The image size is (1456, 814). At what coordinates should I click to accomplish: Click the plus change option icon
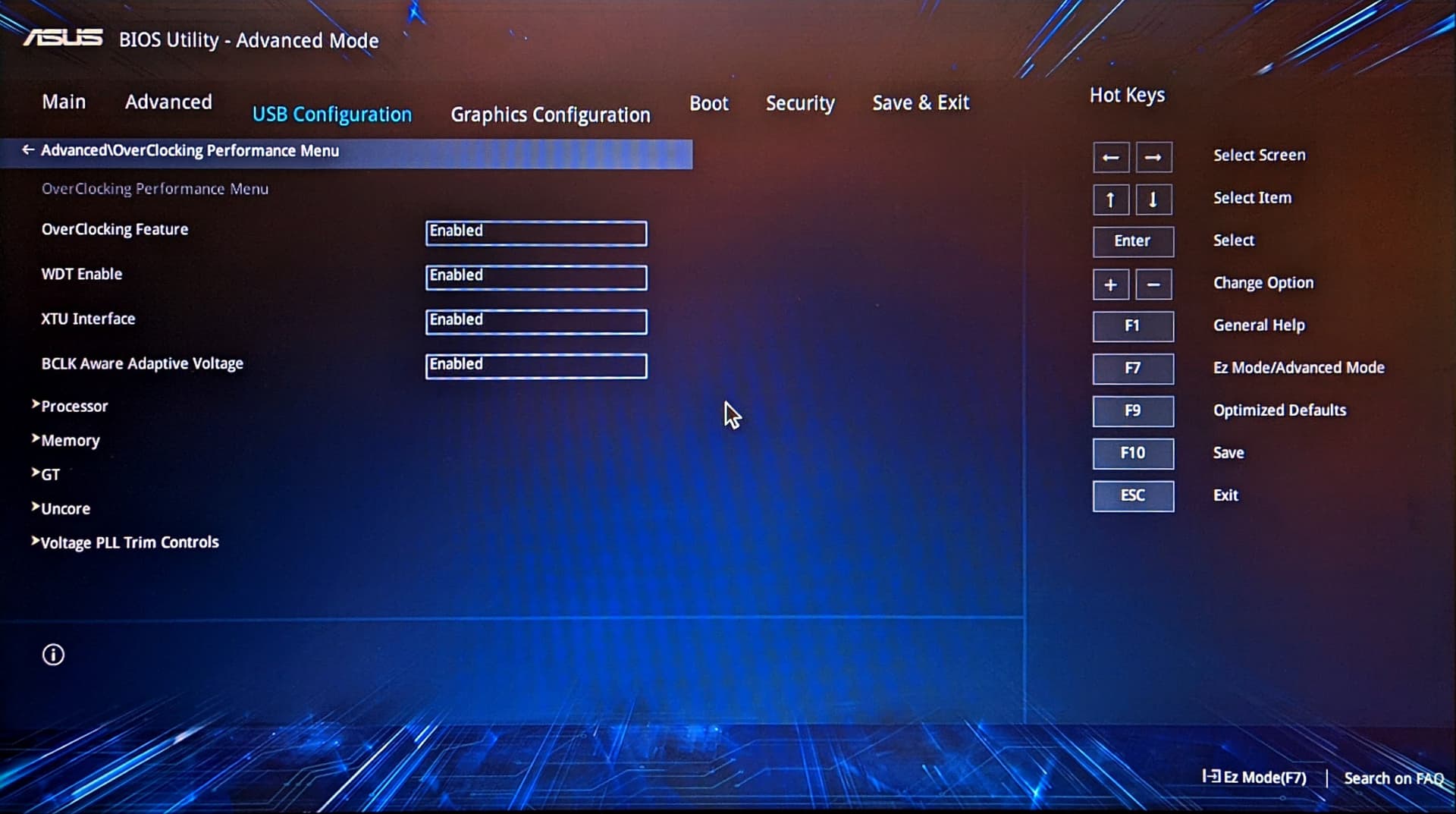click(1111, 285)
